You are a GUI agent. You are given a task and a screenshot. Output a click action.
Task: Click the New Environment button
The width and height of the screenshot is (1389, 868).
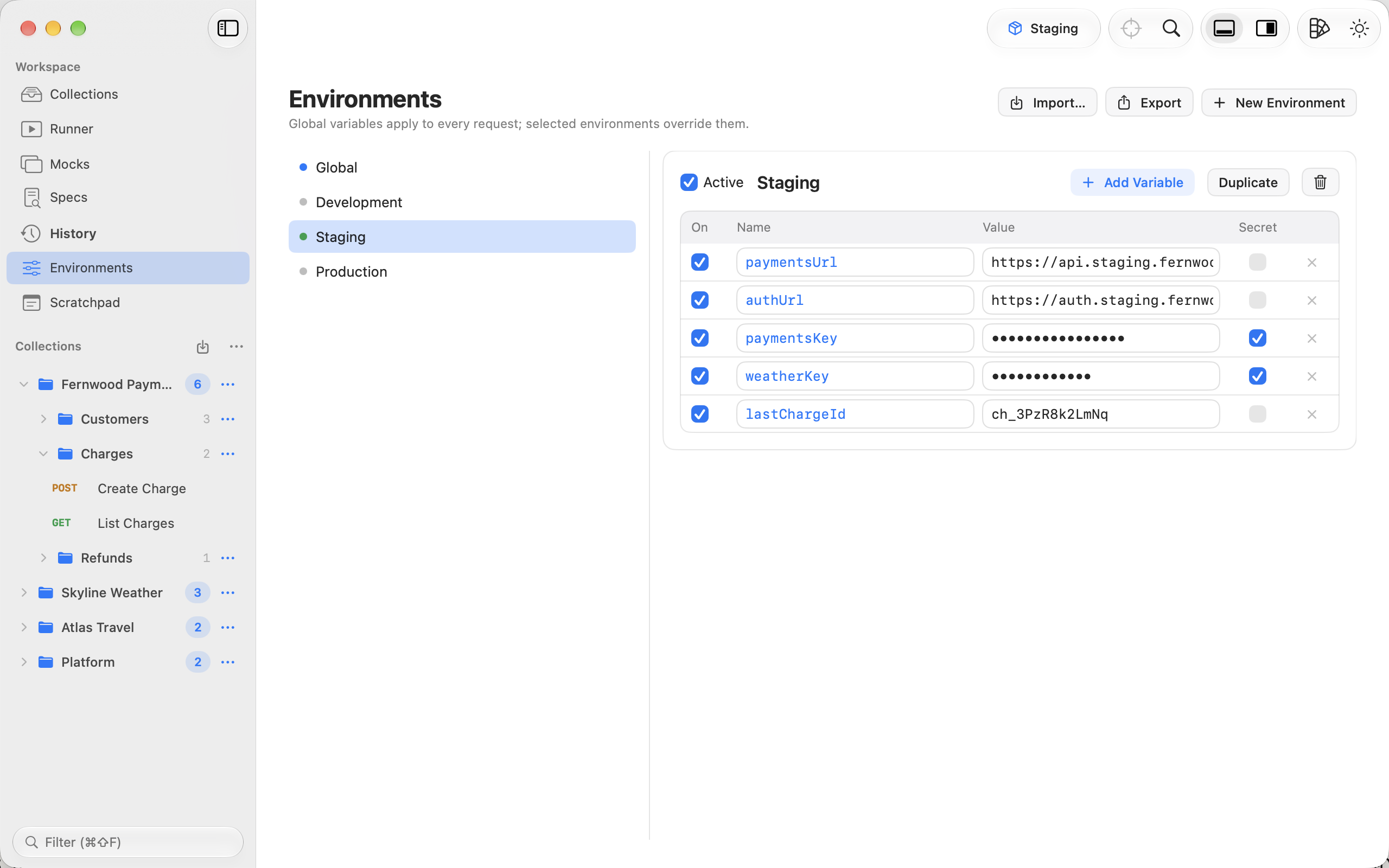(x=1279, y=103)
